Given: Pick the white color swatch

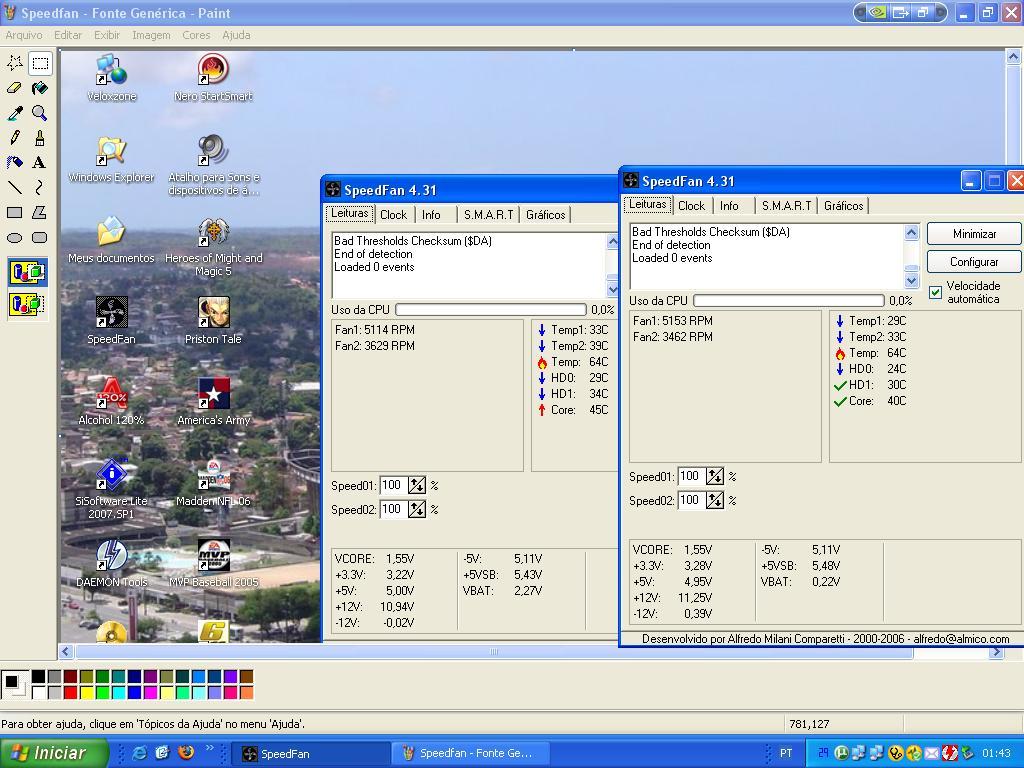Looking at the screenshot, I should 39,692.
